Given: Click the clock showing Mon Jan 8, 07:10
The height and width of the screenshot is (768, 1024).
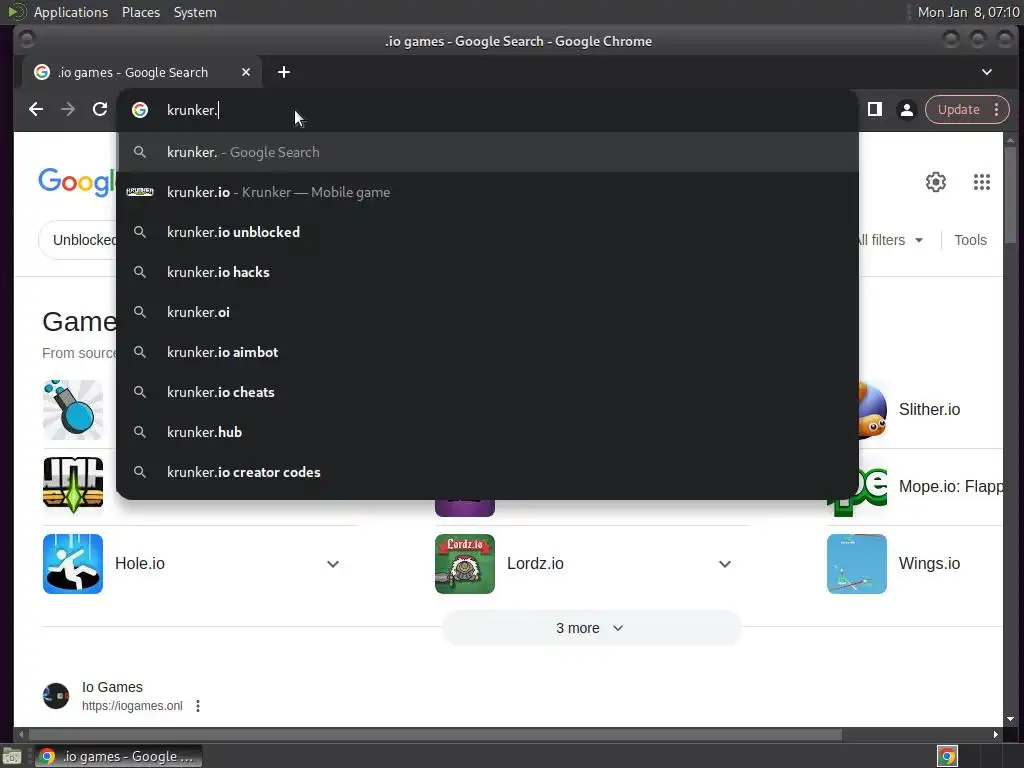Looking at the screenshot, I should (968, 12).
